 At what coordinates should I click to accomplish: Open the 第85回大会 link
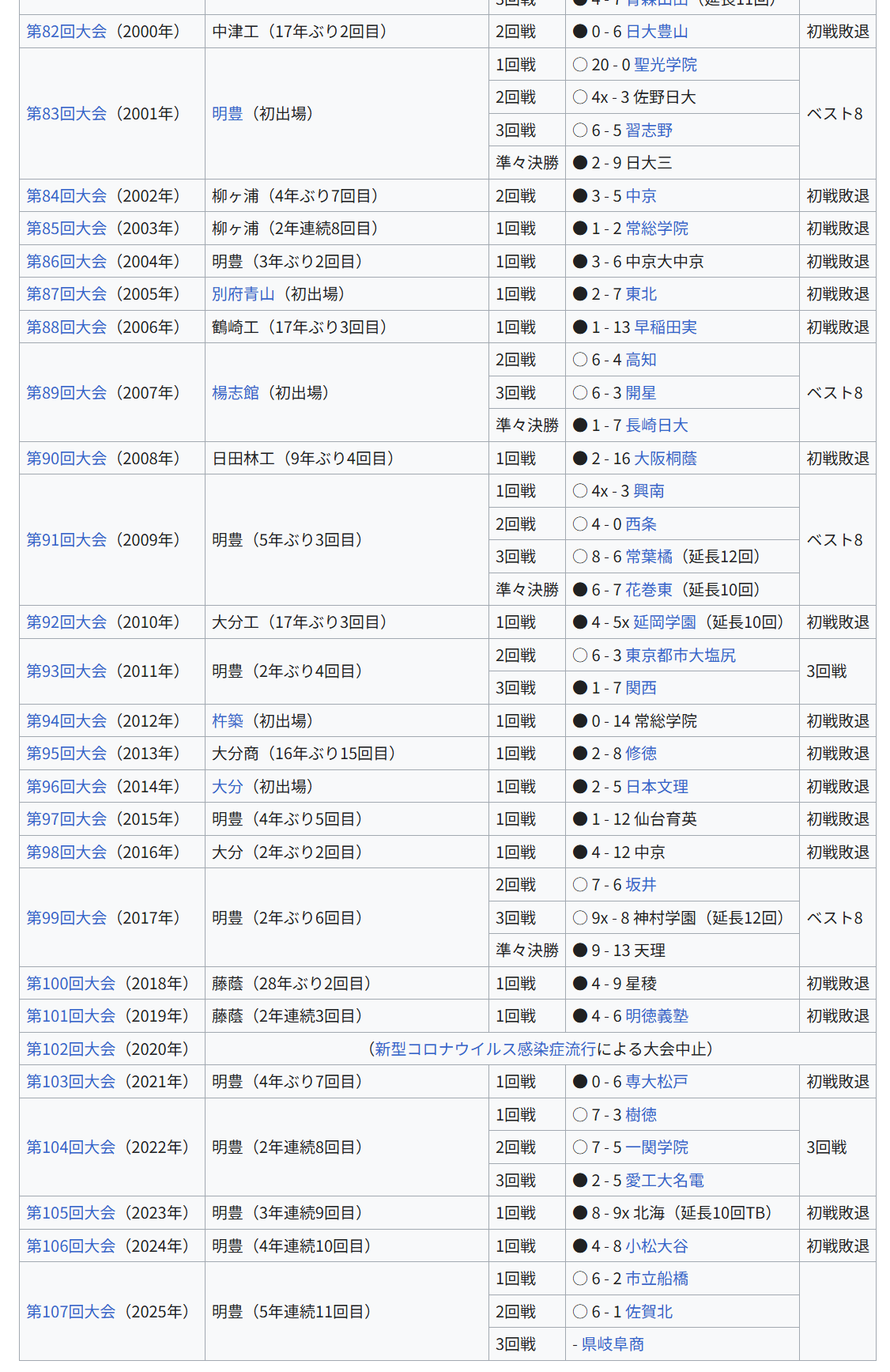point(66,229)
